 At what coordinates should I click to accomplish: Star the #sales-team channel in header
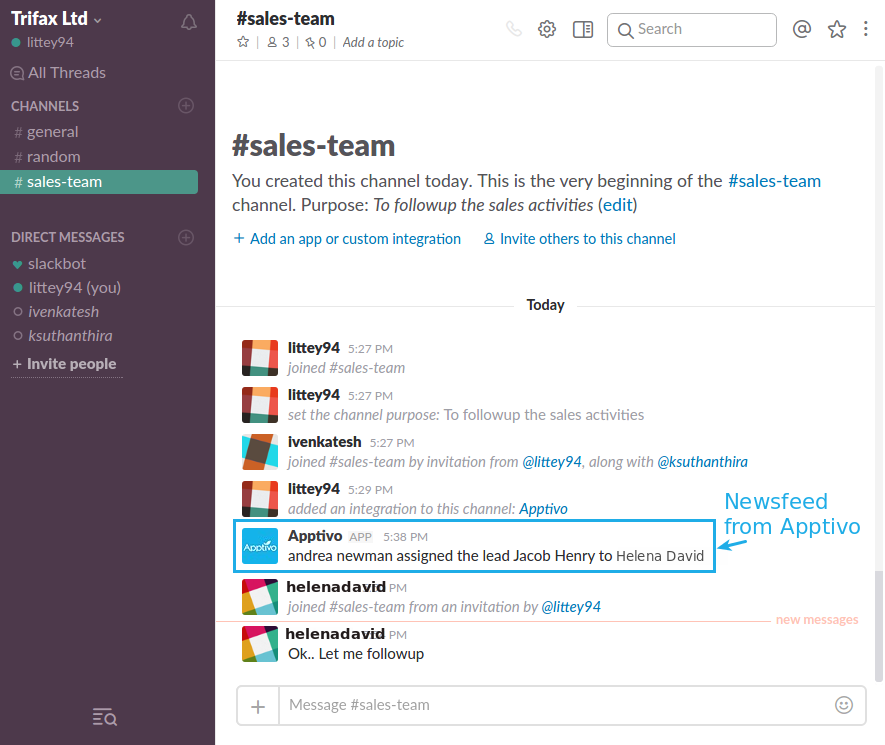[x=243, y=42]
